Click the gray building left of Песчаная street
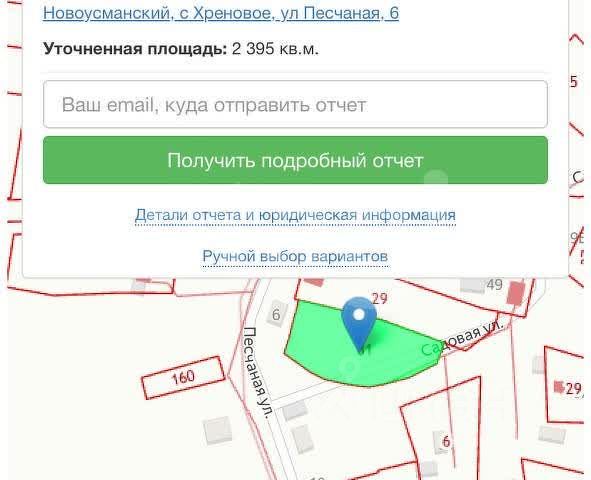 click(217, 430)
